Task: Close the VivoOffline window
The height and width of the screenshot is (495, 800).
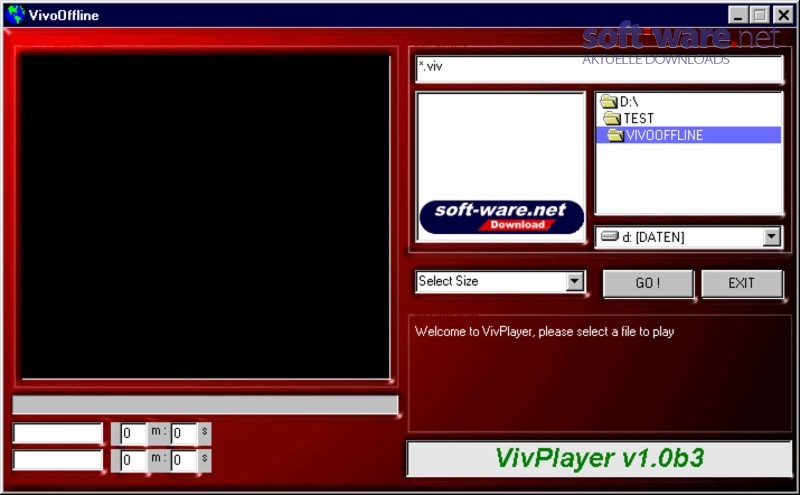Action: (x=783, y=15)
